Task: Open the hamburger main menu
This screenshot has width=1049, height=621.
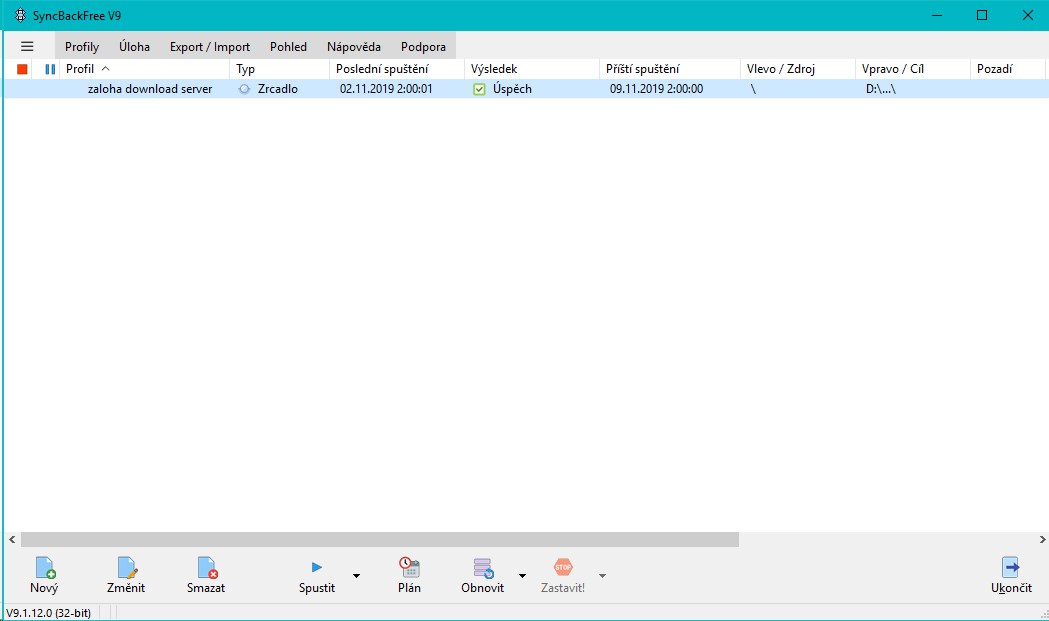Action: point(27,46)
